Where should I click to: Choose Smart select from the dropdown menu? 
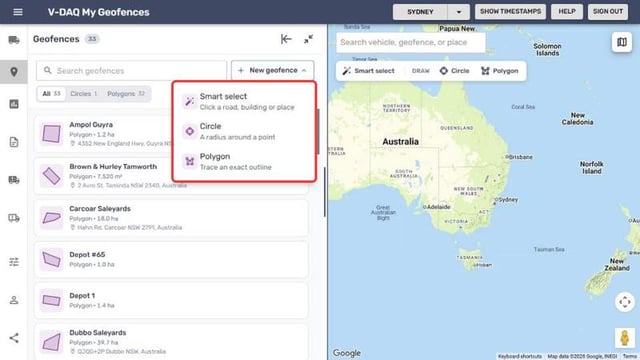pyautogui.click(x=244, y=101)
